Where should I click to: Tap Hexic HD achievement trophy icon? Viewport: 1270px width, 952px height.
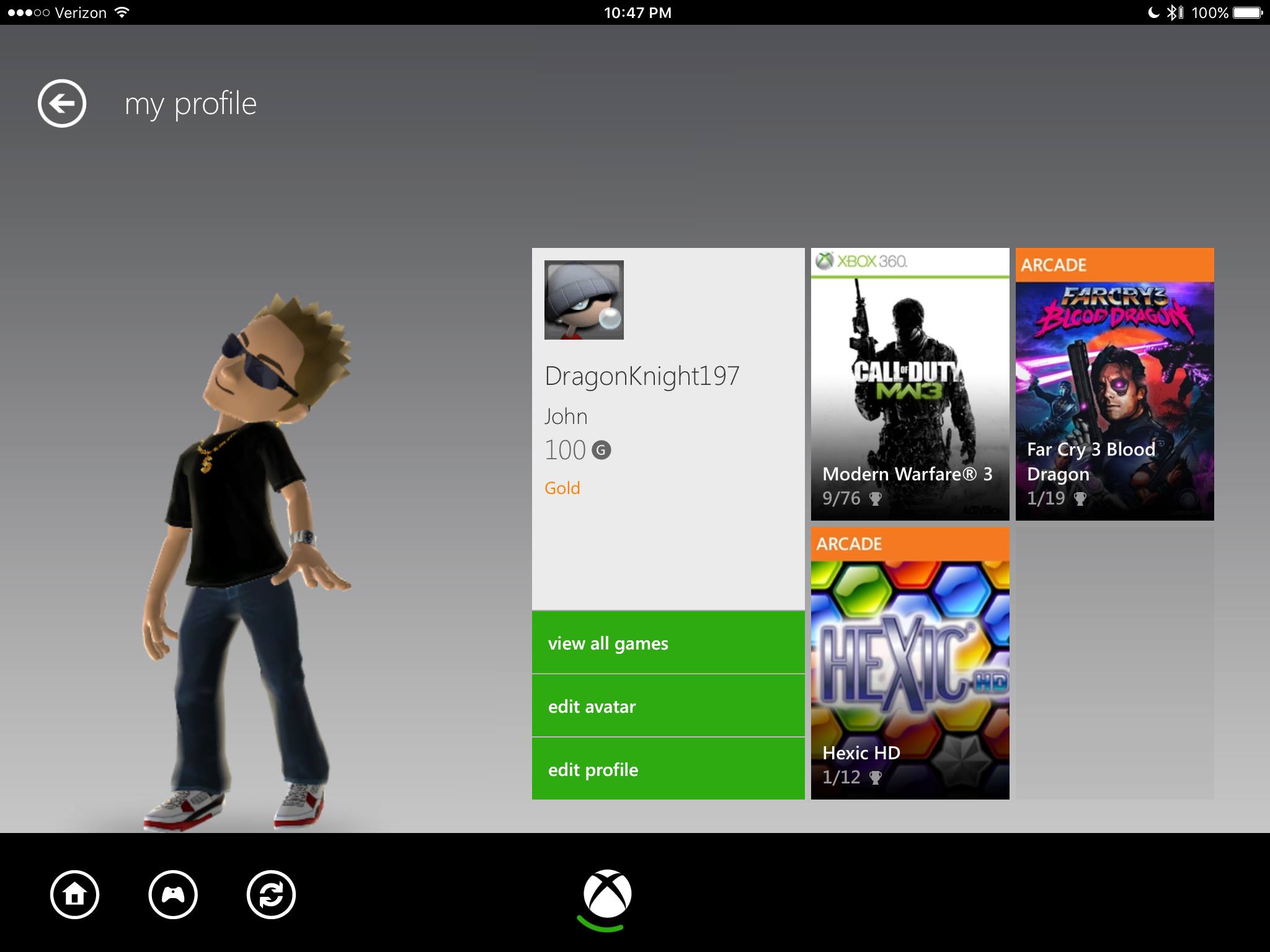point(876,777)
